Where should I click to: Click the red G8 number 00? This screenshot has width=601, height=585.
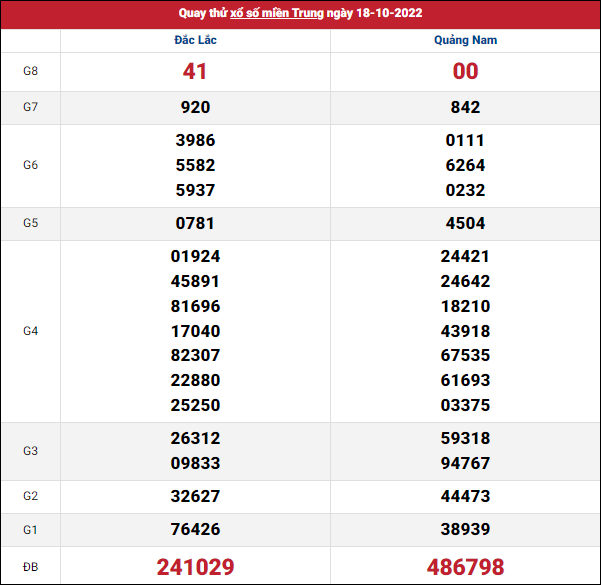pos(465,71)
